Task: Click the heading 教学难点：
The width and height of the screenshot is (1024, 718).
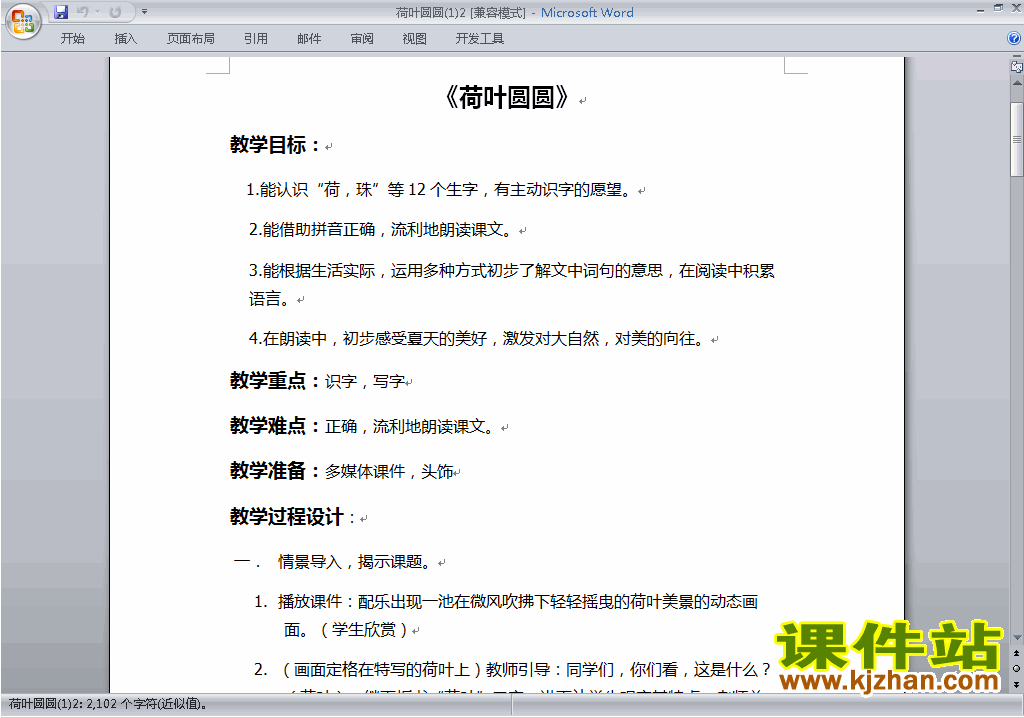Action: point(275,426)
